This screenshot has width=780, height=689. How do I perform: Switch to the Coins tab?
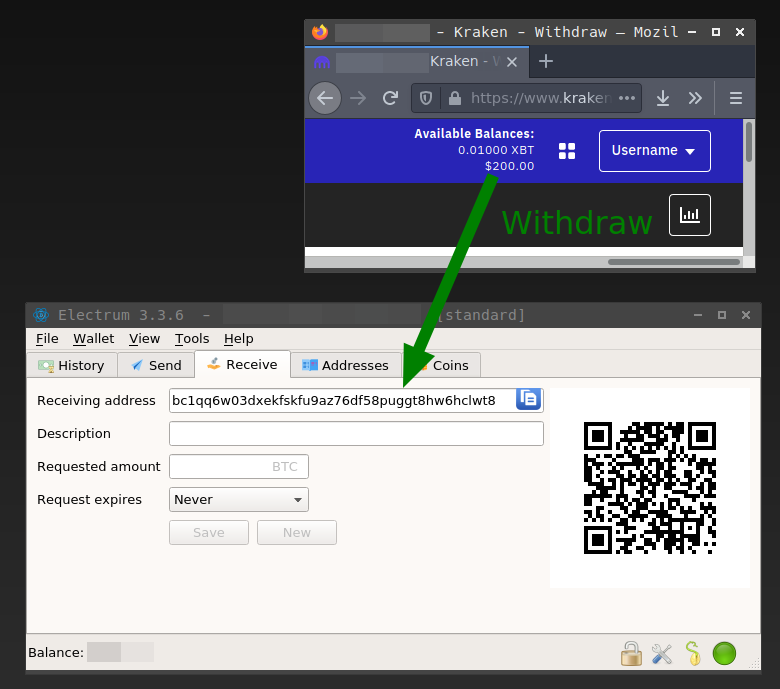pyautogui.click(x=441, y=365)
